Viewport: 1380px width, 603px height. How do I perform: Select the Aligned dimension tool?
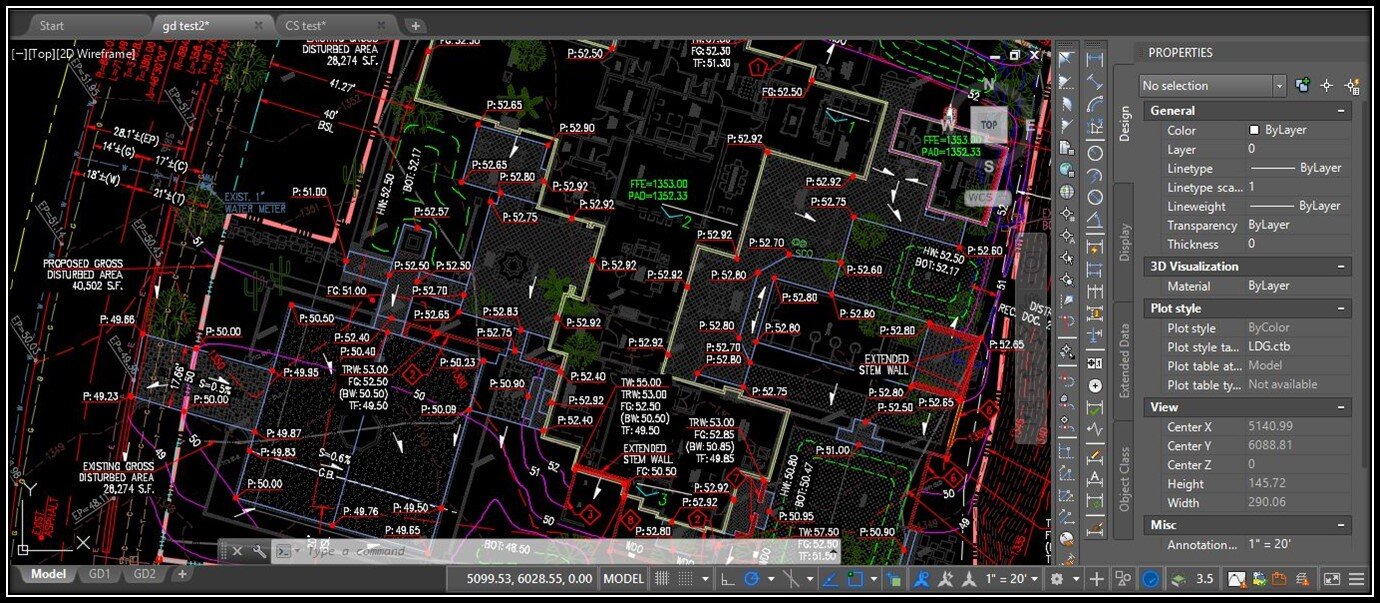click(1095, 83)
